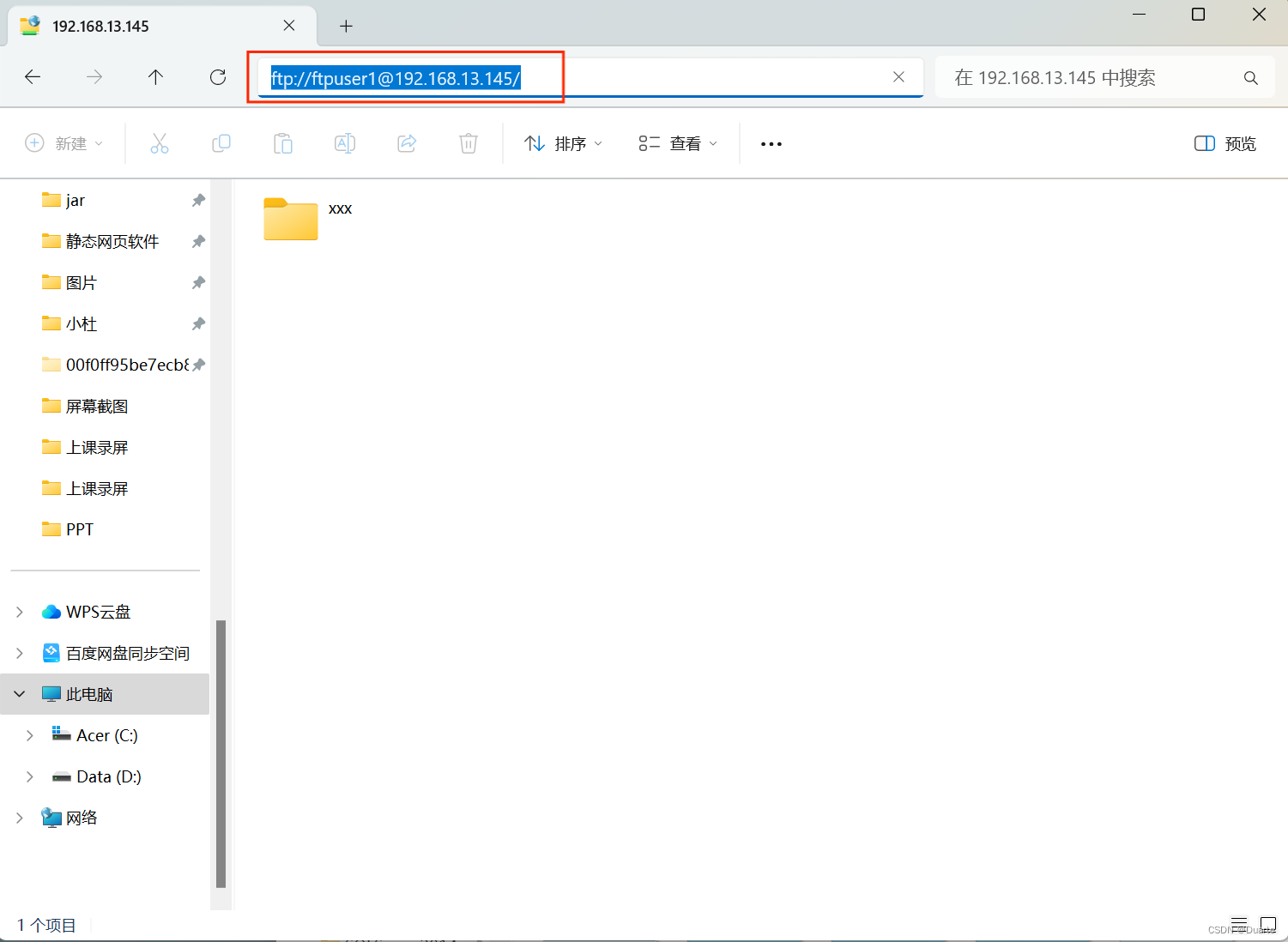1288x942 pixels.
Task: Click the 1 个项目 status text
Action: (46, 925)
